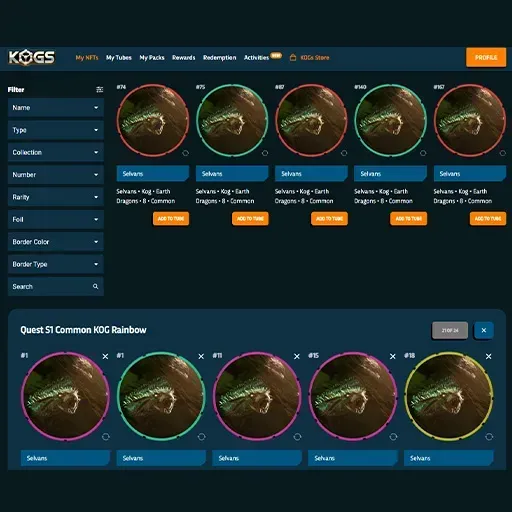Select the red-bordered Selvans card #167
The width and height of the screenshot is (512, 512).
point(470,120)
